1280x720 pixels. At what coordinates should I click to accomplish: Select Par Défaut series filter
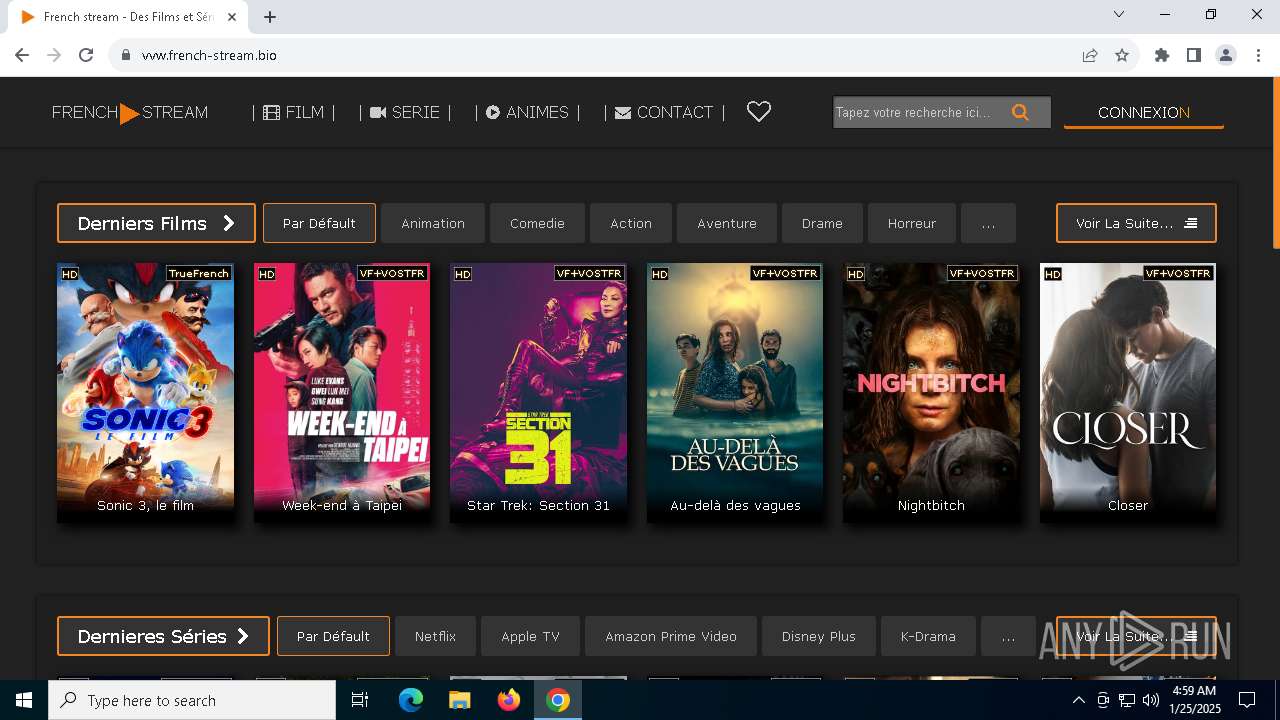[x=333, y=636]
